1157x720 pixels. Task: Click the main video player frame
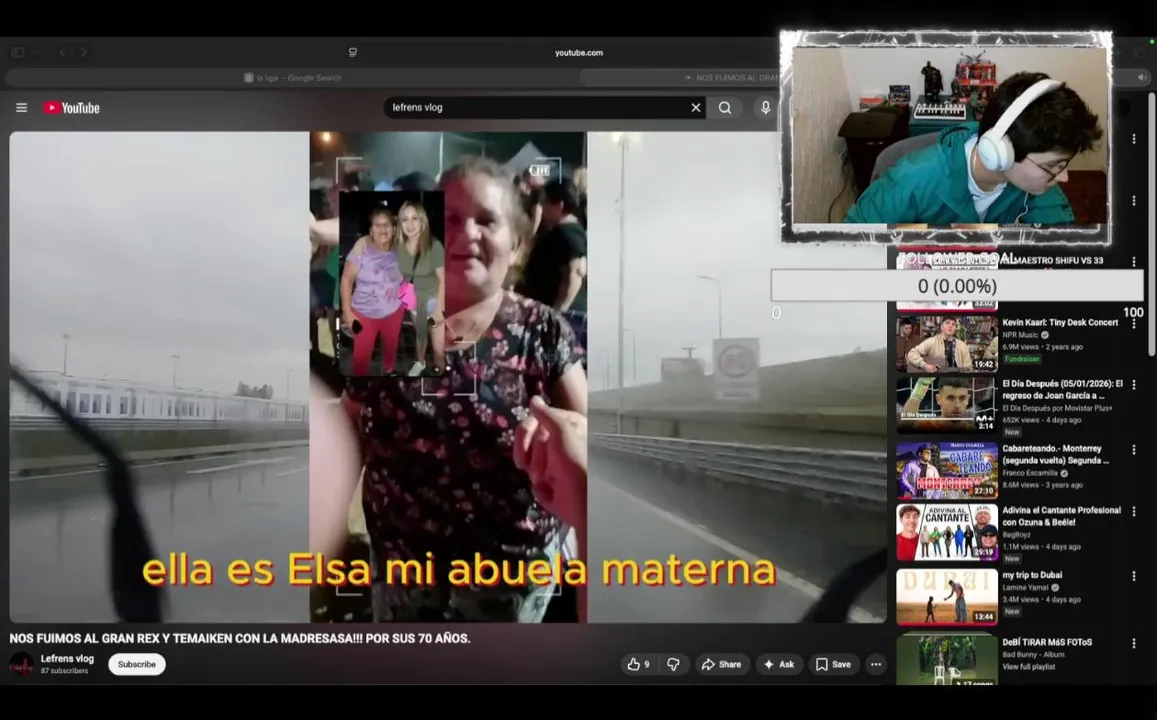(x=448, y=377)
